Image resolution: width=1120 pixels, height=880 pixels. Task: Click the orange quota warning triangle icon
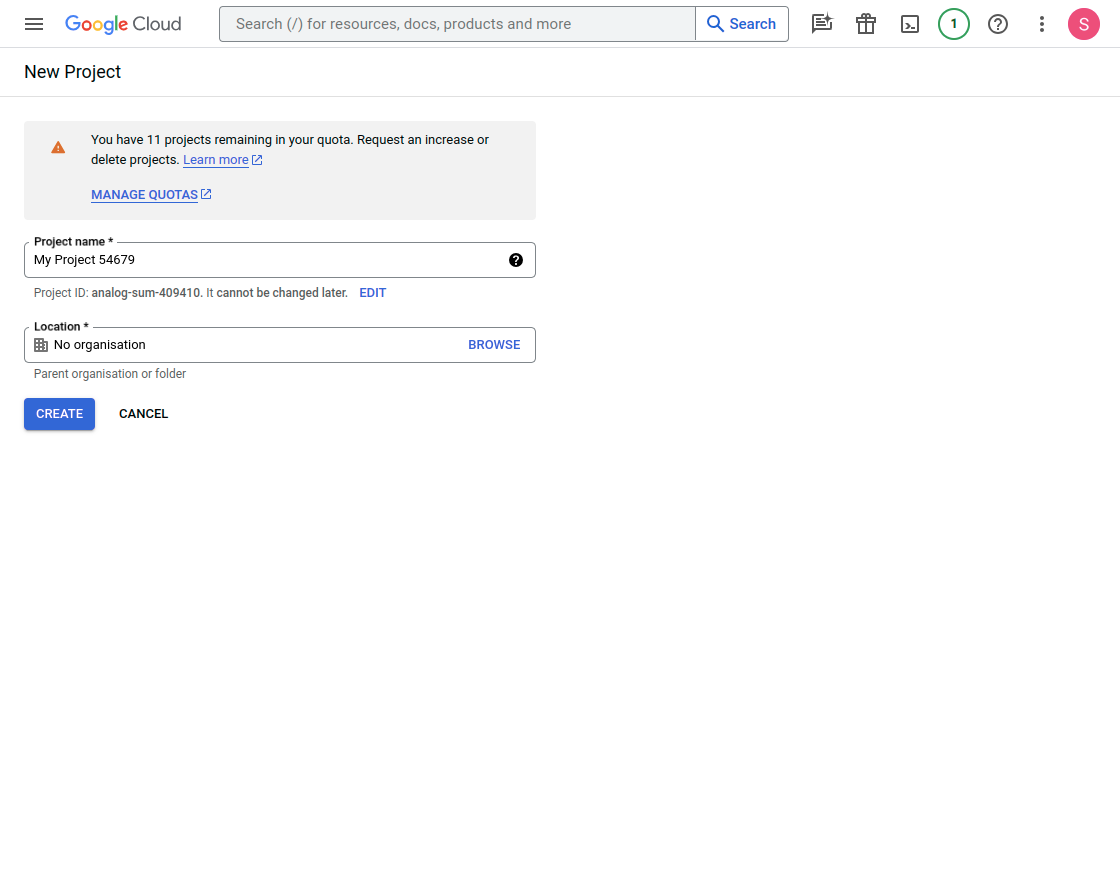pos(58,148)
